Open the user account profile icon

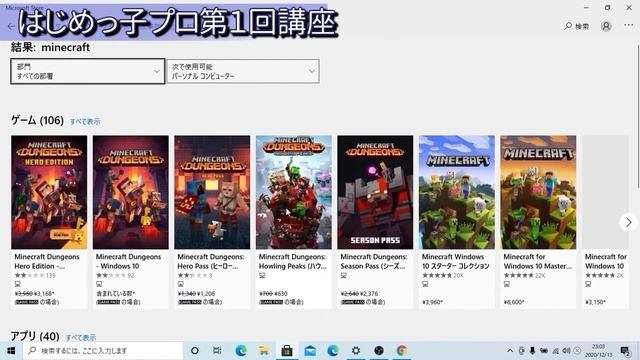click(x=606, y=26)
